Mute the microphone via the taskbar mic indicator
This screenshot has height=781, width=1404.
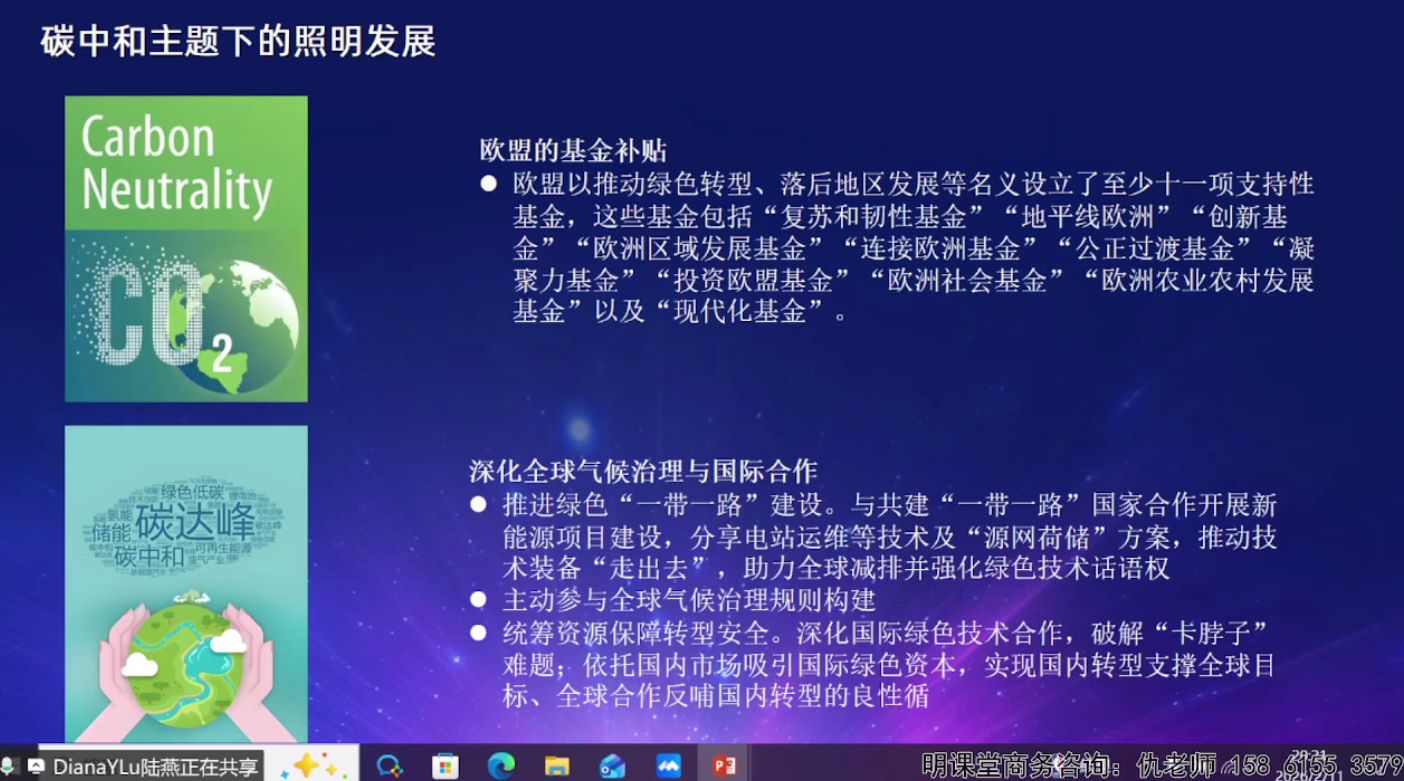9,765
